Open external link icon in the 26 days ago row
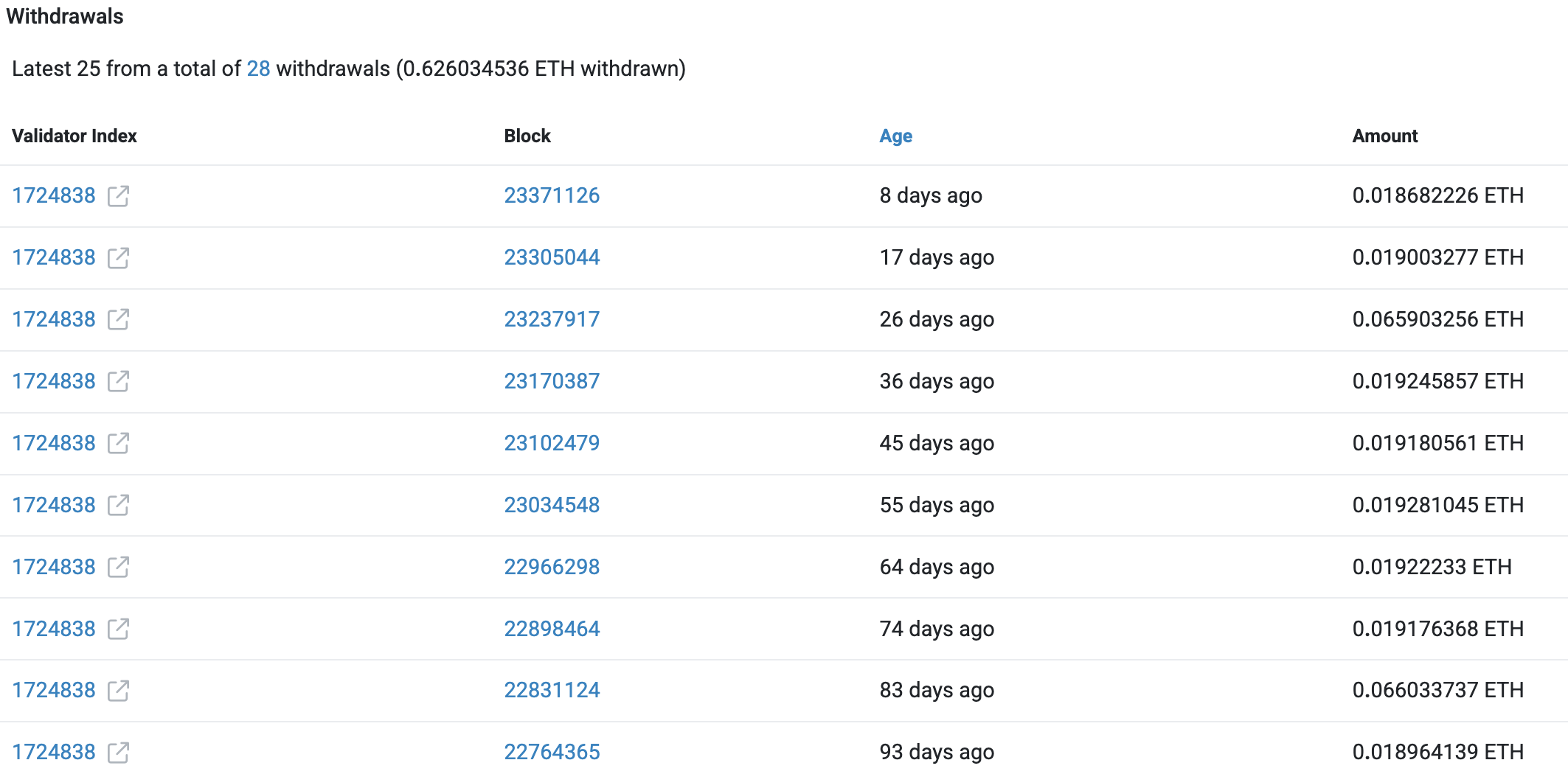This screenshot has width=1568, height=774. (118, 320)
